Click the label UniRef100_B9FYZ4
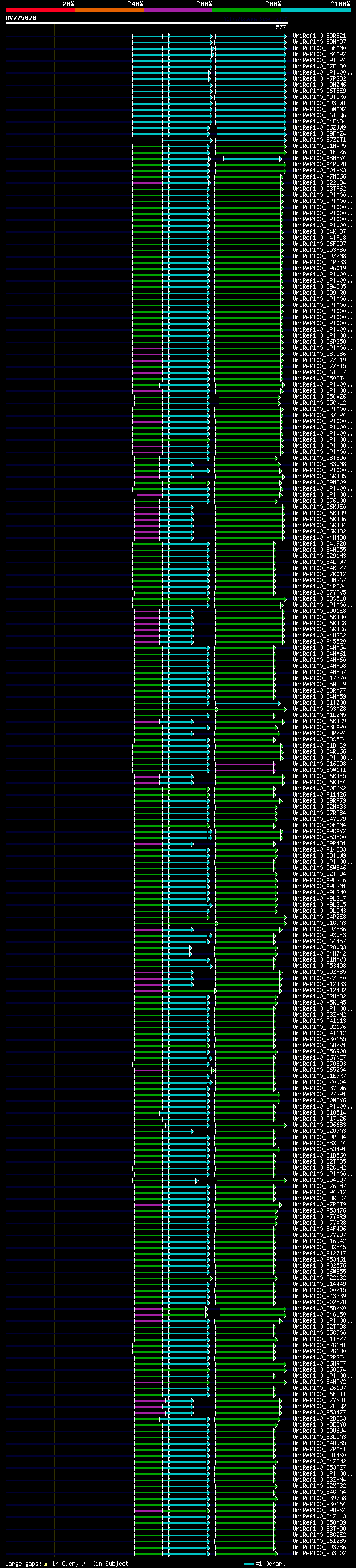 319,134
